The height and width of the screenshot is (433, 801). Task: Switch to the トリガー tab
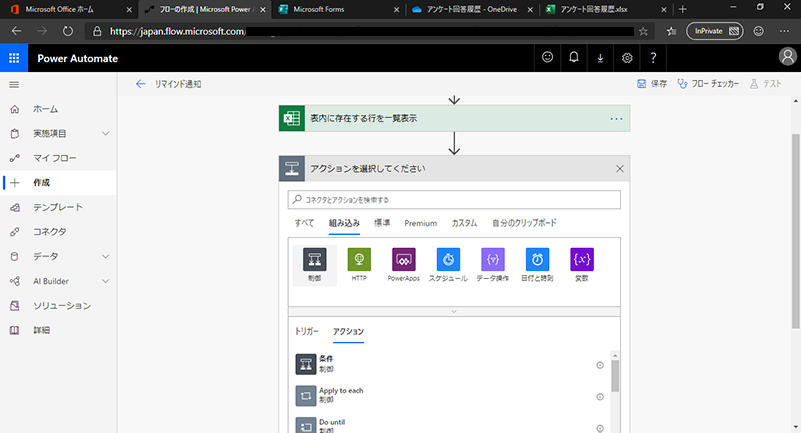click(x=307, y=331)
